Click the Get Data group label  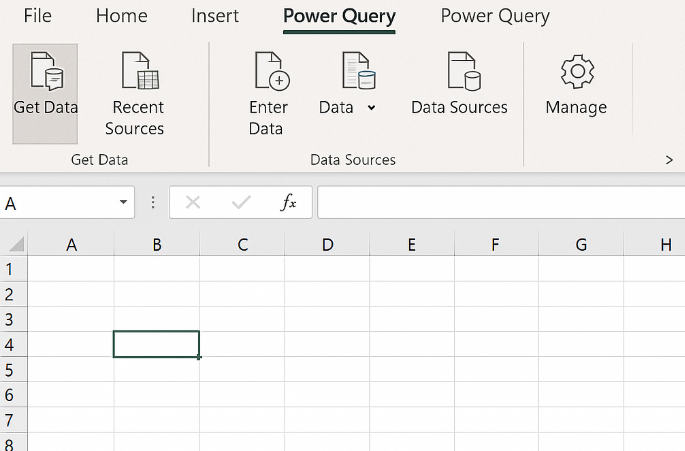pos(100,160)
